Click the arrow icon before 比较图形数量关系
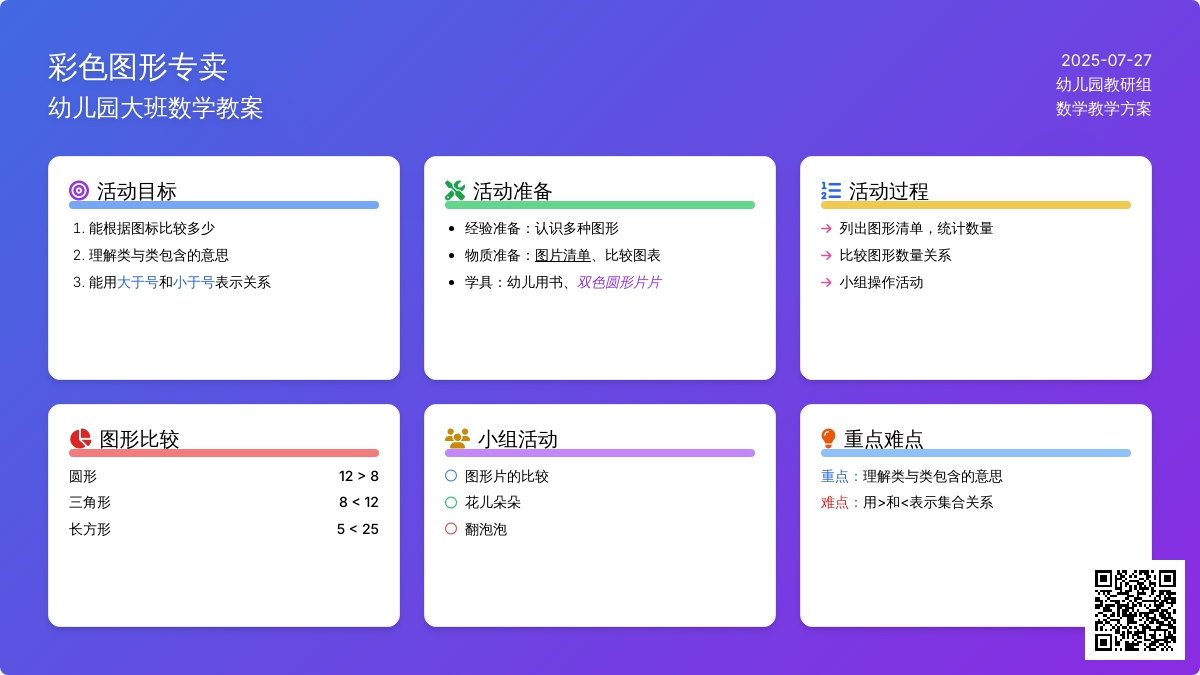This screenshot has height=675, width=1200. [826, 255]
